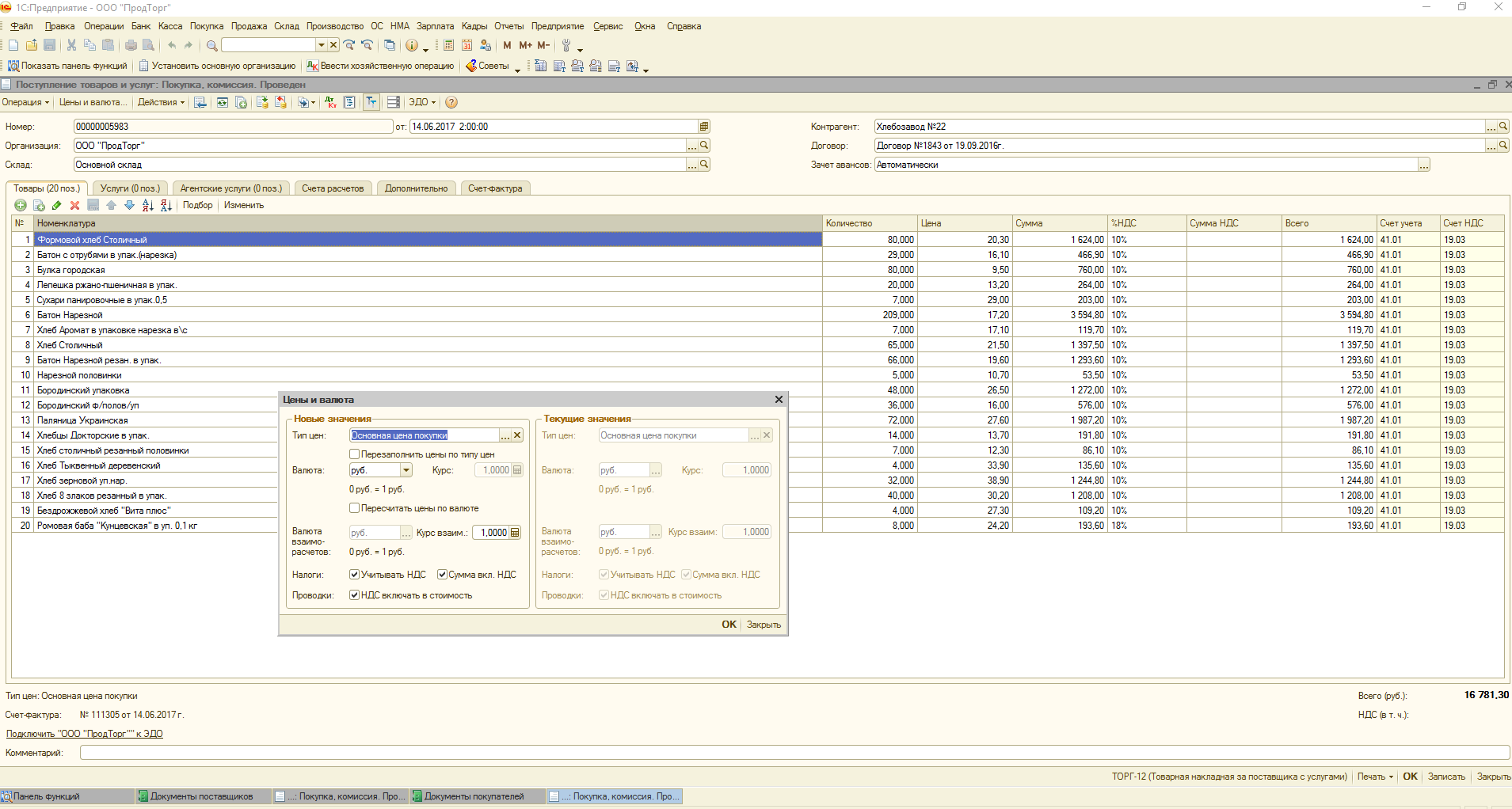Click the pencil edit row icon
The width and height of the screenshot is (1512, 809).
coord(56,205)
